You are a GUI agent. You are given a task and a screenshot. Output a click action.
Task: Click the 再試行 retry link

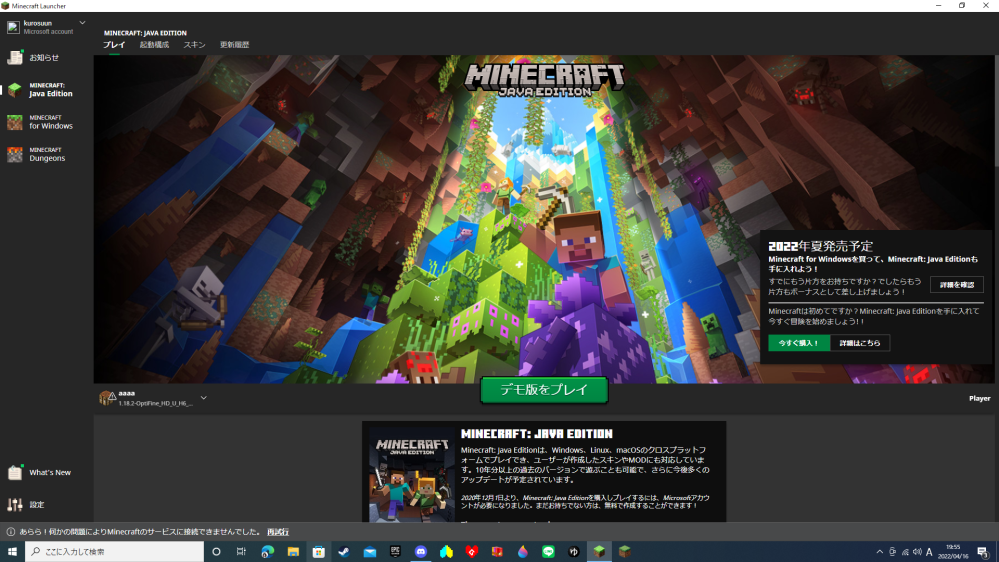[x=278, y=531]
